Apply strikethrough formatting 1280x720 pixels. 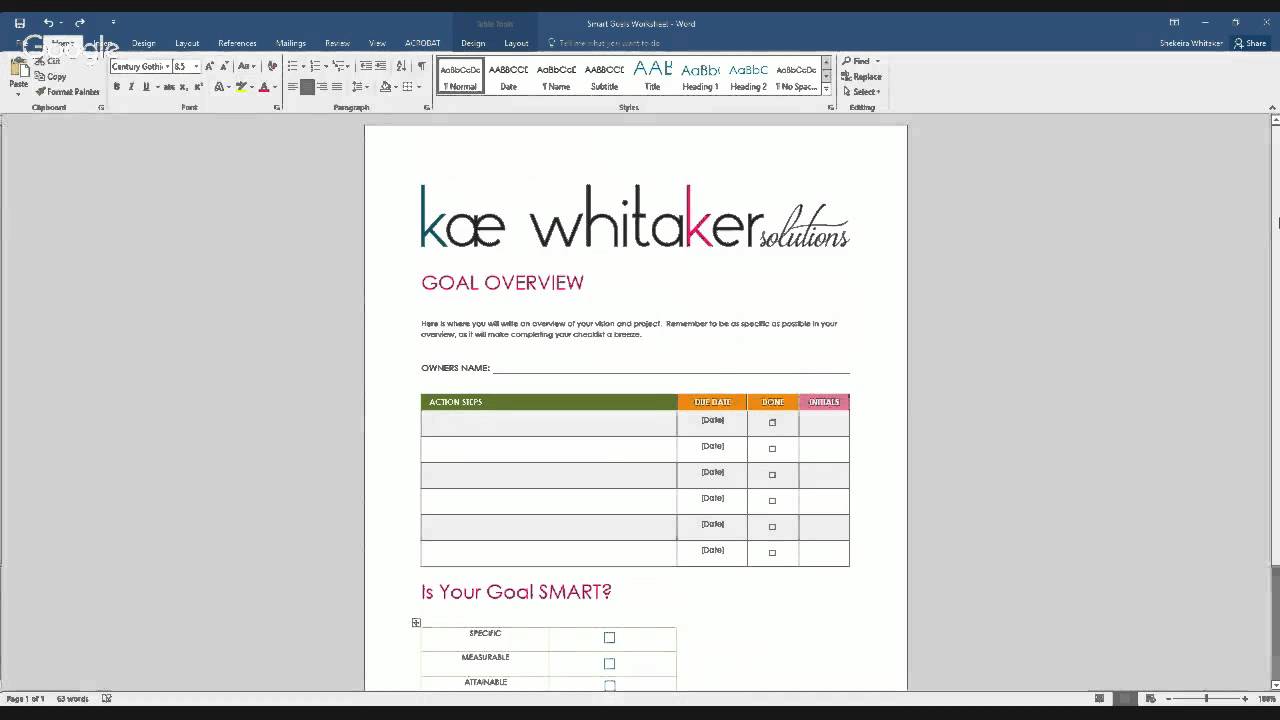170,87
